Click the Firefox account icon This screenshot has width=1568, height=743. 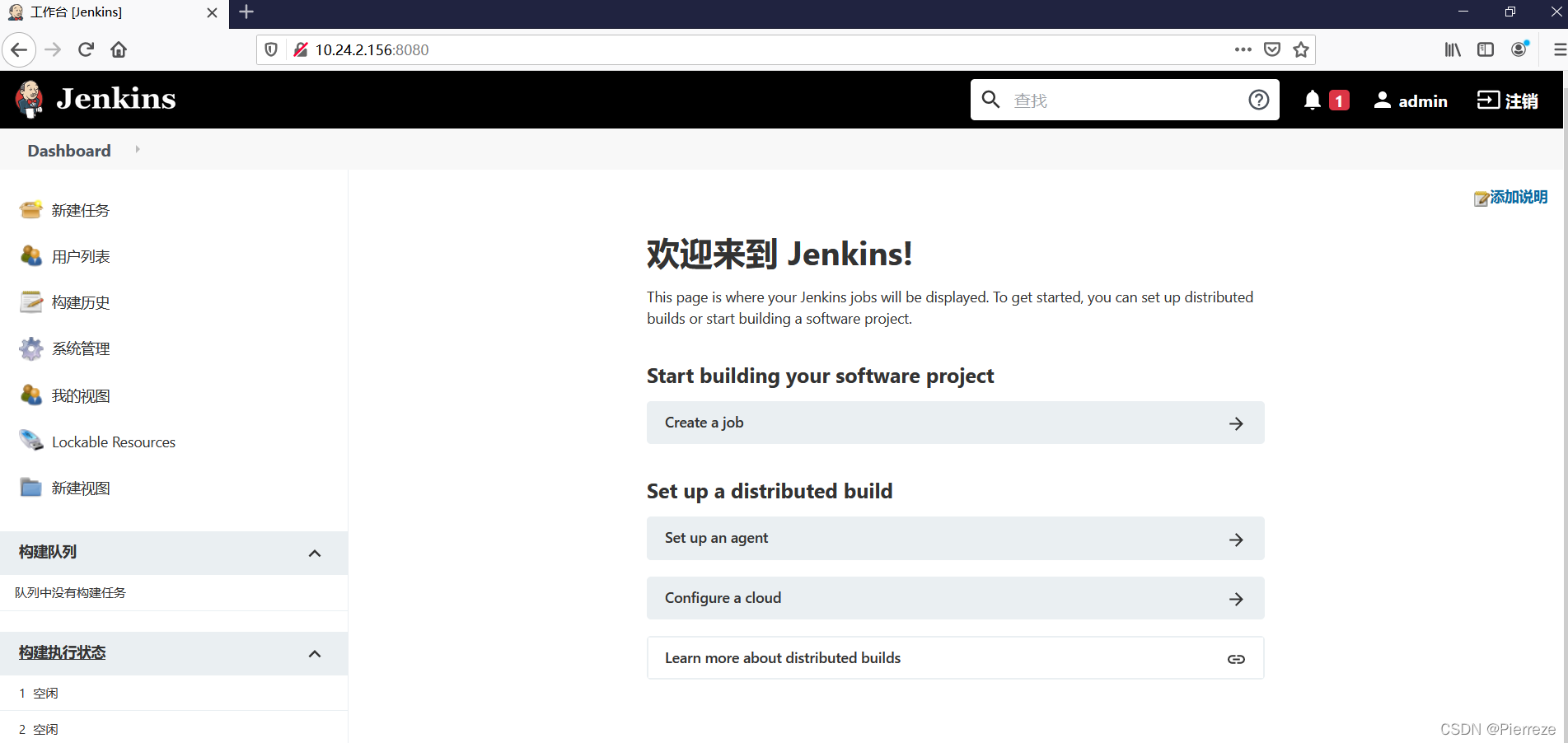pos(1519,49)
